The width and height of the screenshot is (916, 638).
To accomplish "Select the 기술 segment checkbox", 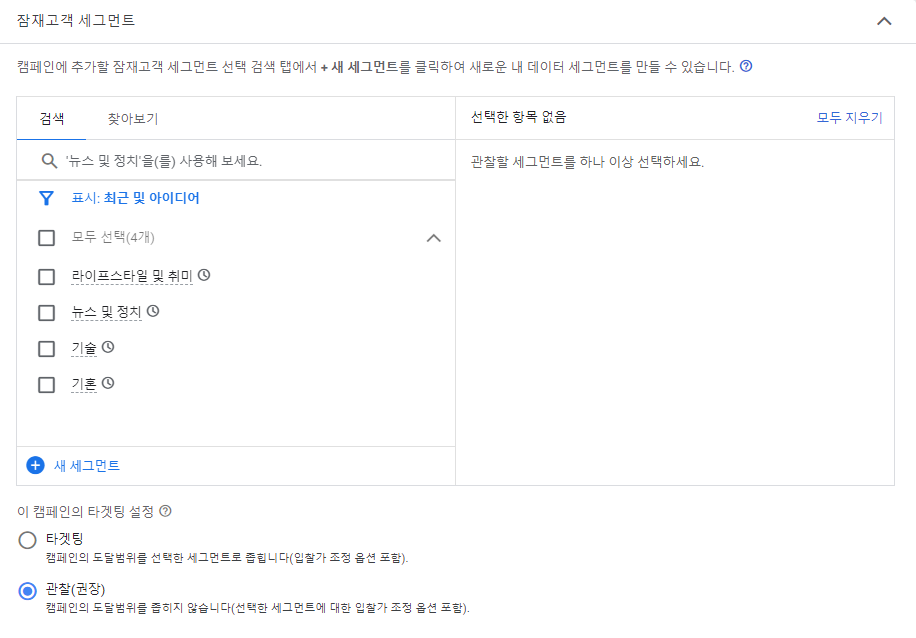I will 46,349.
